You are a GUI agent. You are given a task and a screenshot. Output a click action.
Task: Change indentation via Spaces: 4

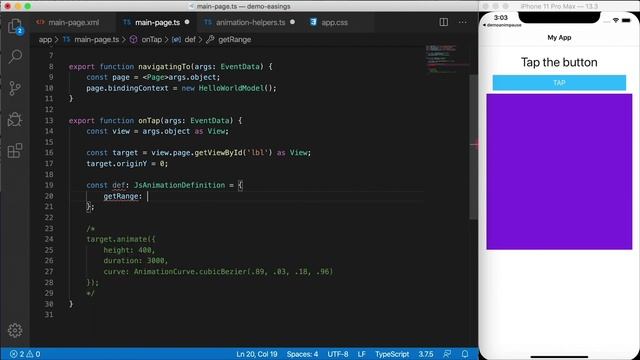(302, 354)
